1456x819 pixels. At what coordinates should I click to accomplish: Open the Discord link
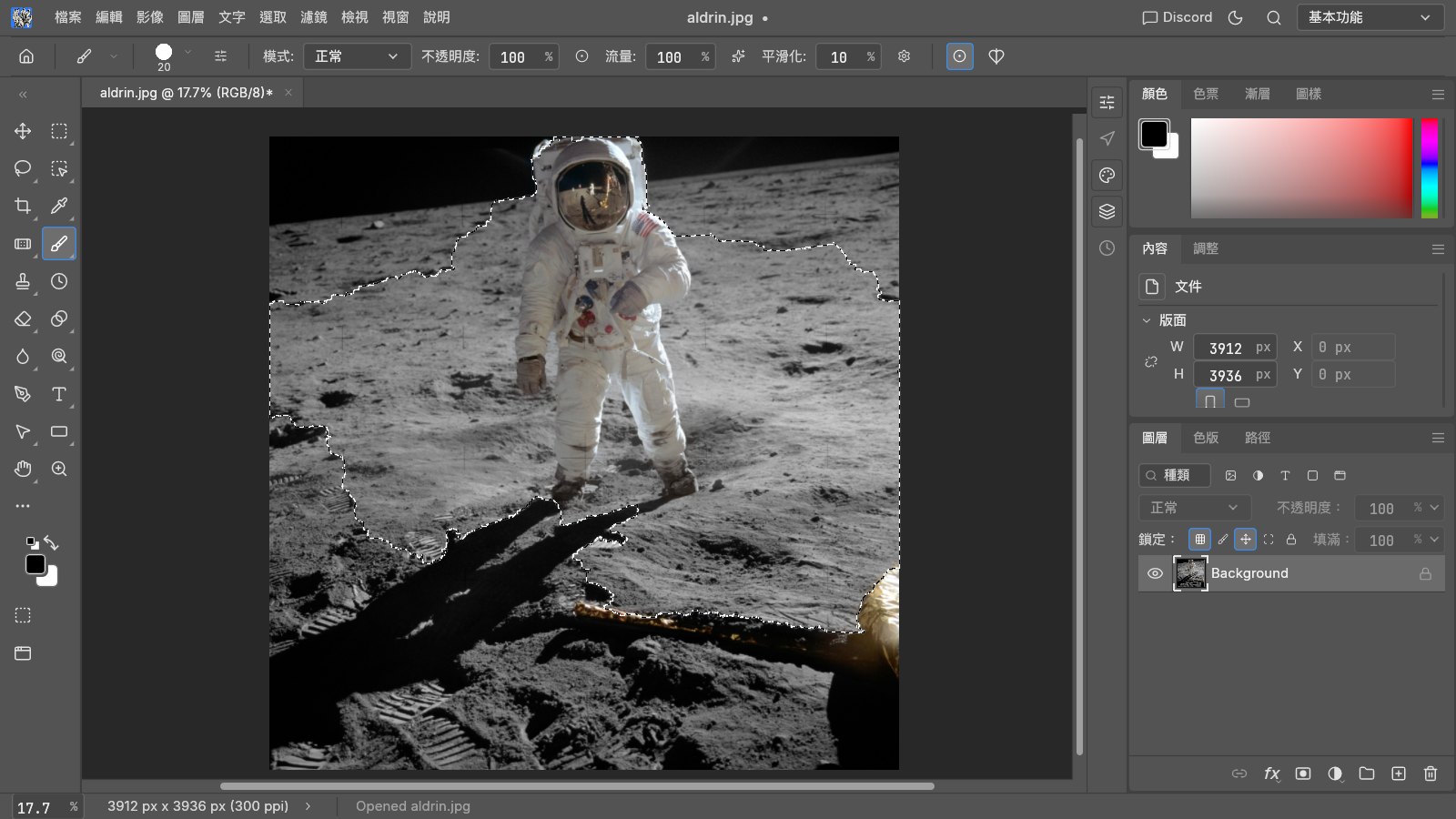point(1178,17)
